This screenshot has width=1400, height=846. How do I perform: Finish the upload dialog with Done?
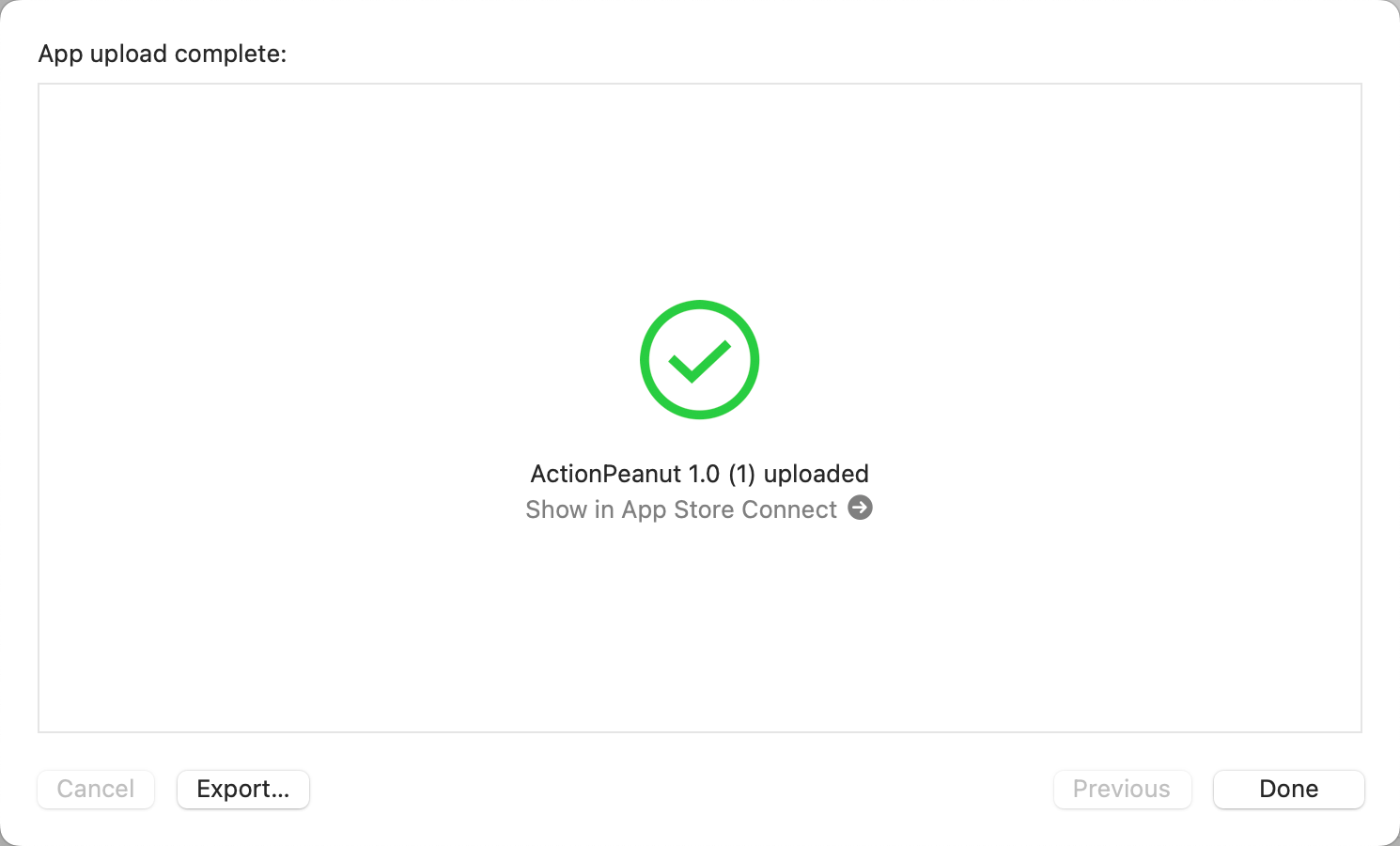(x=1288, y=789)
